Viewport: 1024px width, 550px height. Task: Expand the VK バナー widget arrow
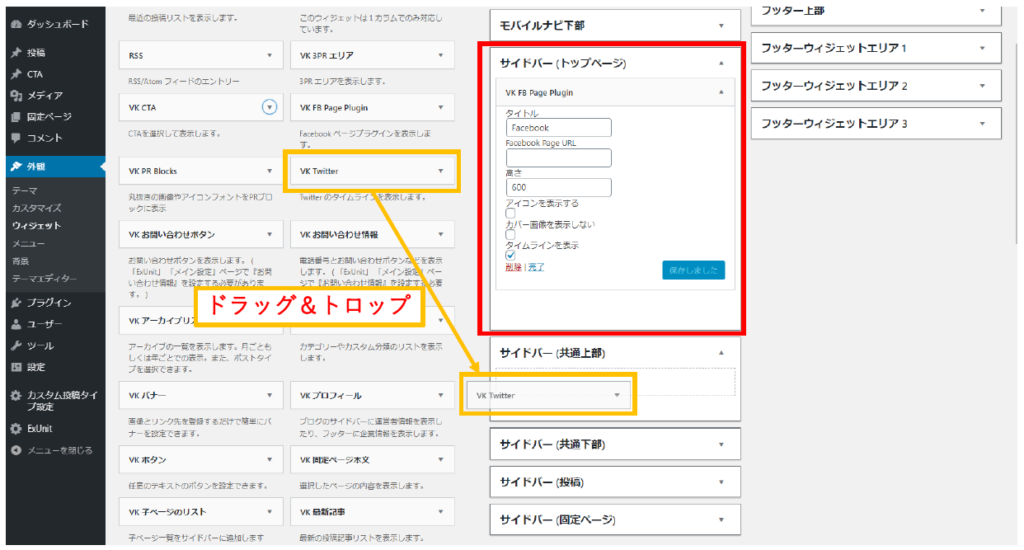(x=270, y=395)
